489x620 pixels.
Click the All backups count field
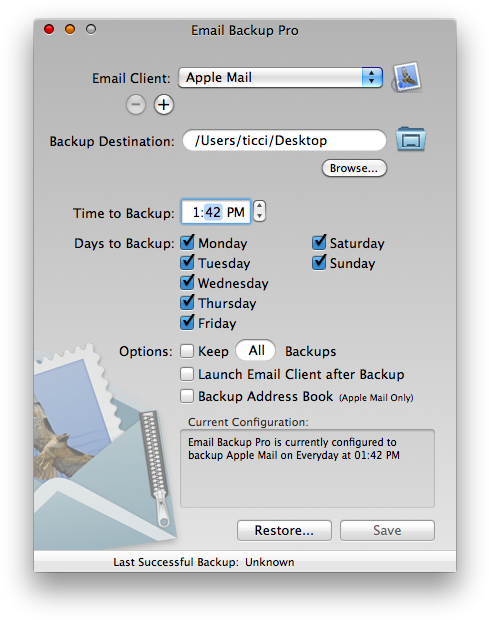(256, 350)
